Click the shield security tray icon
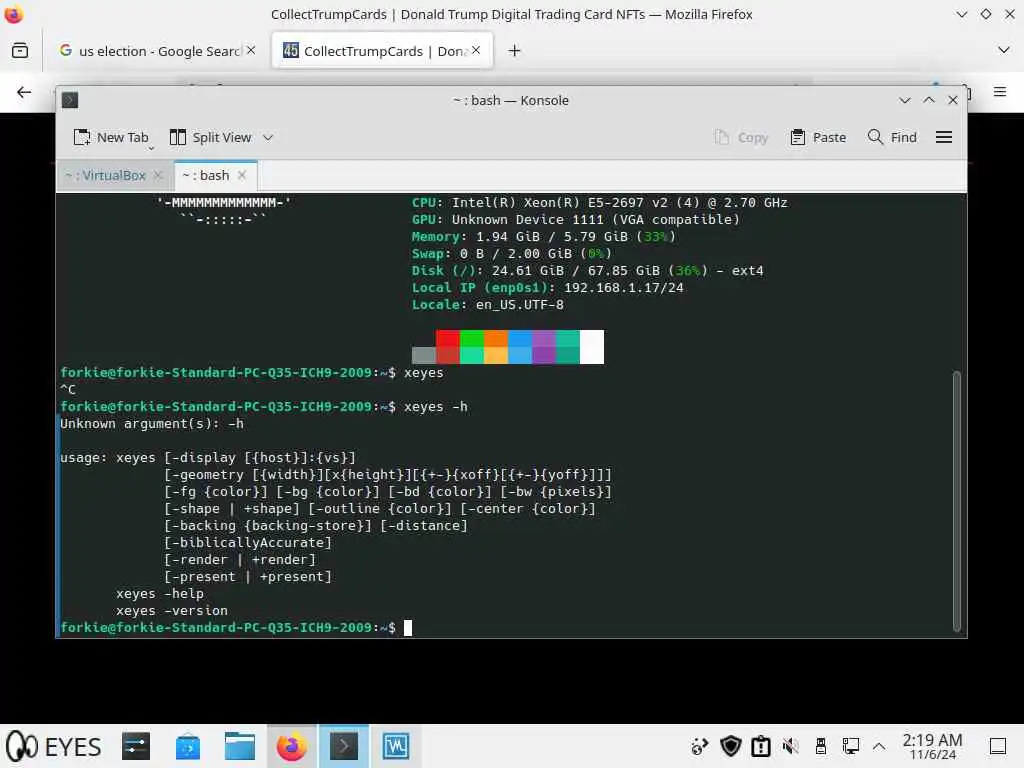The image size is (1024, 768). [731, 746]
